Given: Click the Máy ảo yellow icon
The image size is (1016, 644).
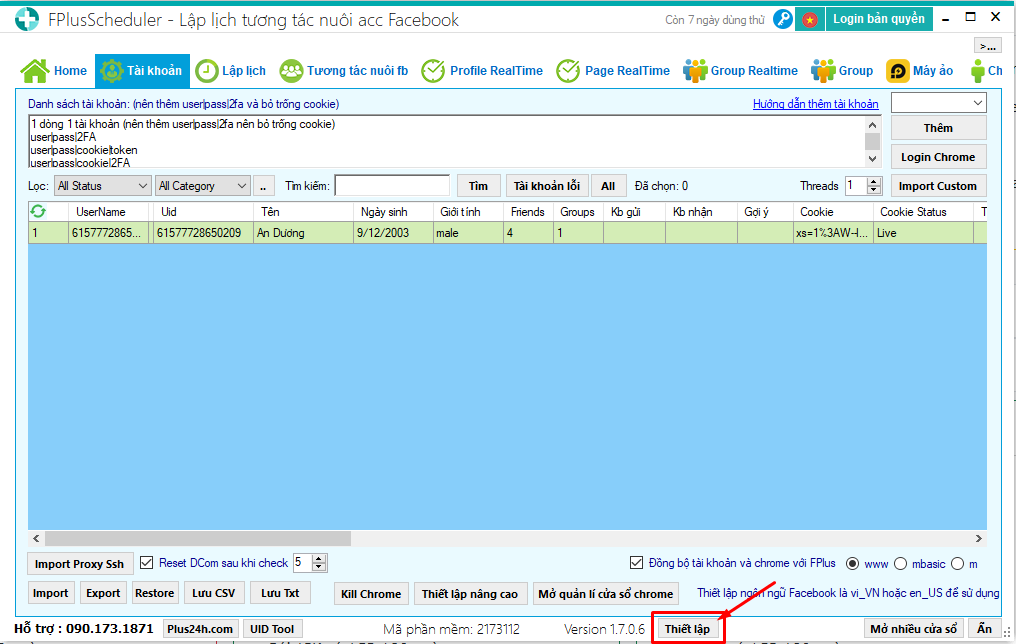Looking at the screenshot, I should pos(898,71).
